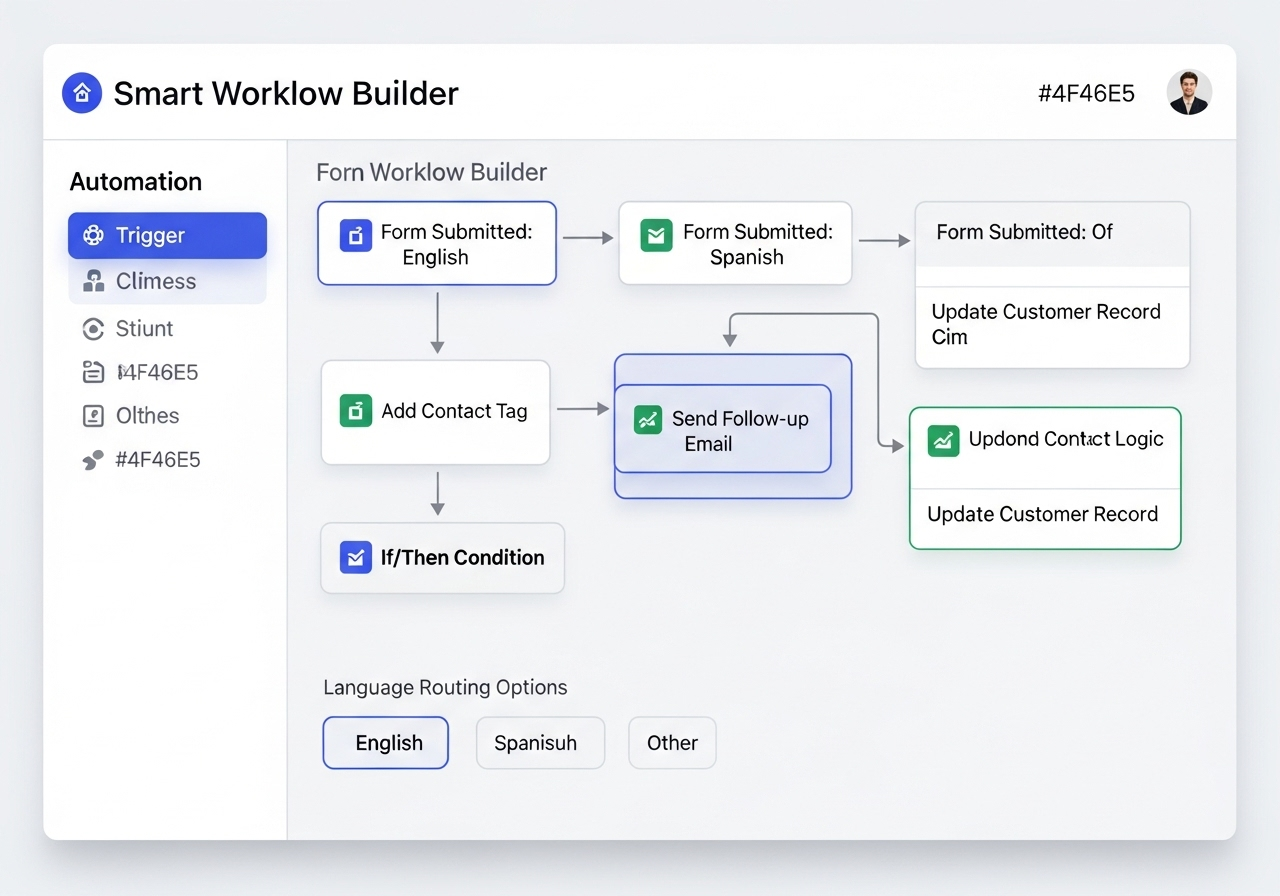Viewport: 1280px width, 896px height.
Task: Open the Climess sidebar item
Action: 167,281
